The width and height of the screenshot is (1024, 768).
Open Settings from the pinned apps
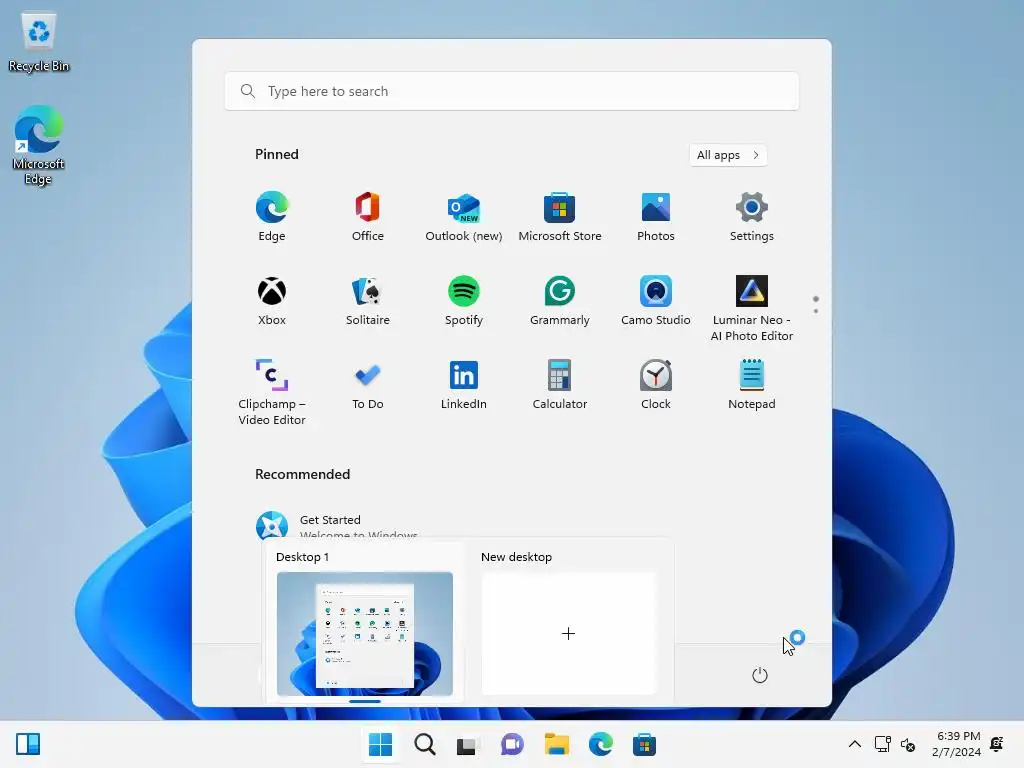pyautogui.click(x=752, y=217)
